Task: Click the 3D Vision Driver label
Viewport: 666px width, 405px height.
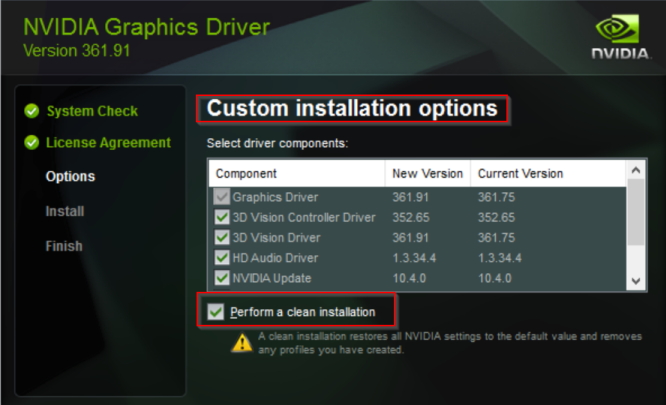Action: coord(277,238)
